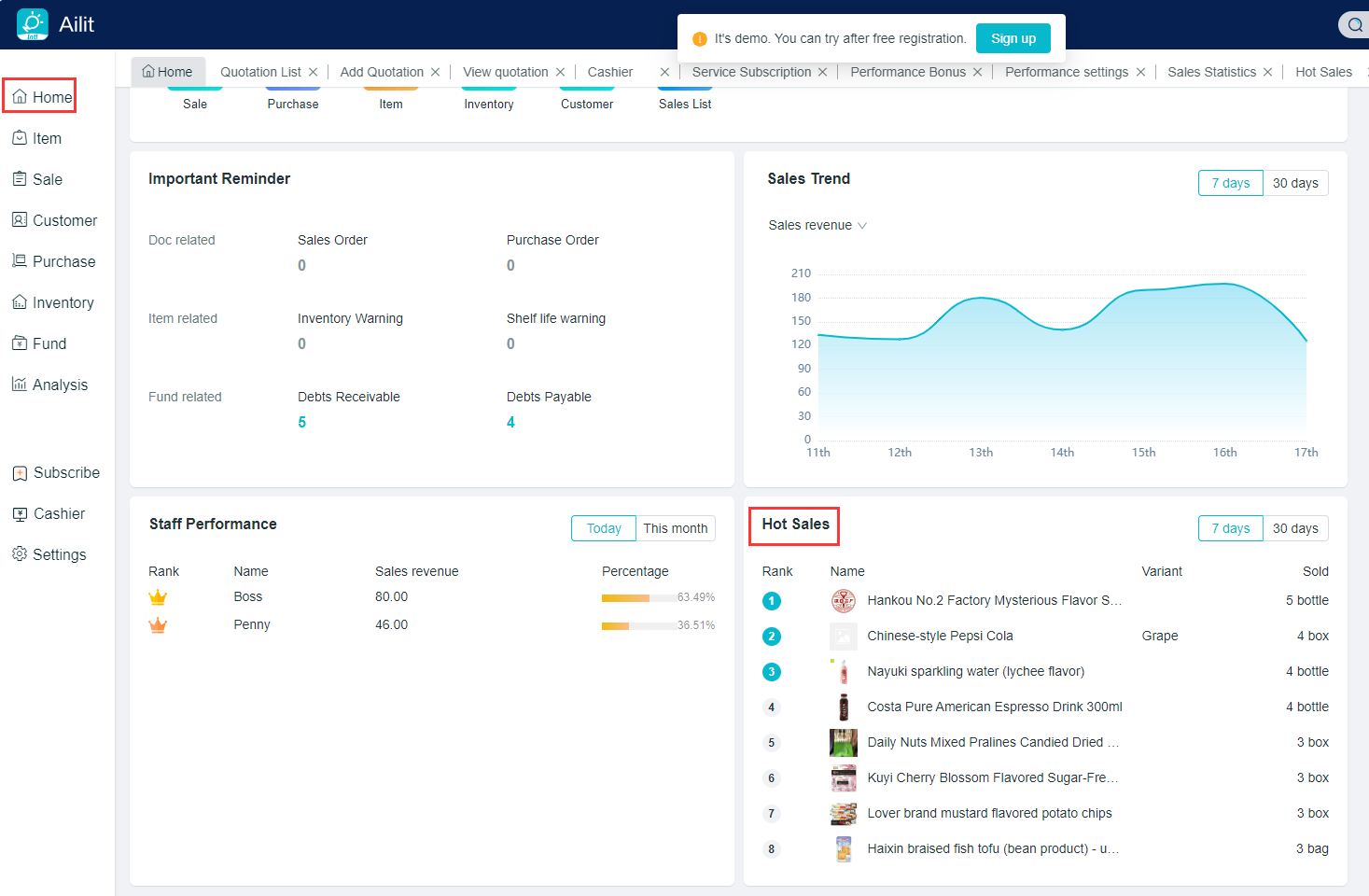Click the Daily Nuts product thumbnail

tap(843, 743)
